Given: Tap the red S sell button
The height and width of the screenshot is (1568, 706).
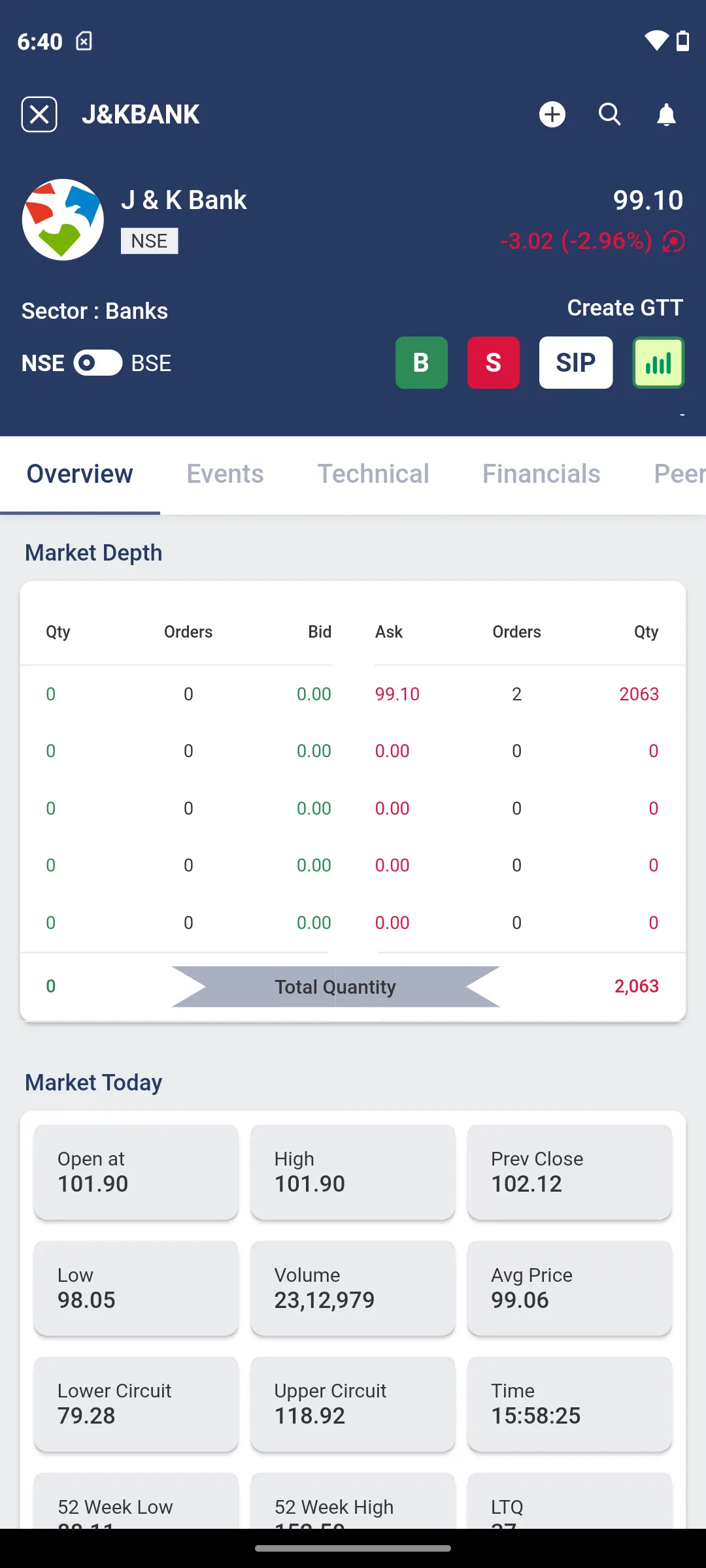Looking at the screenshot, I should 494,363.
